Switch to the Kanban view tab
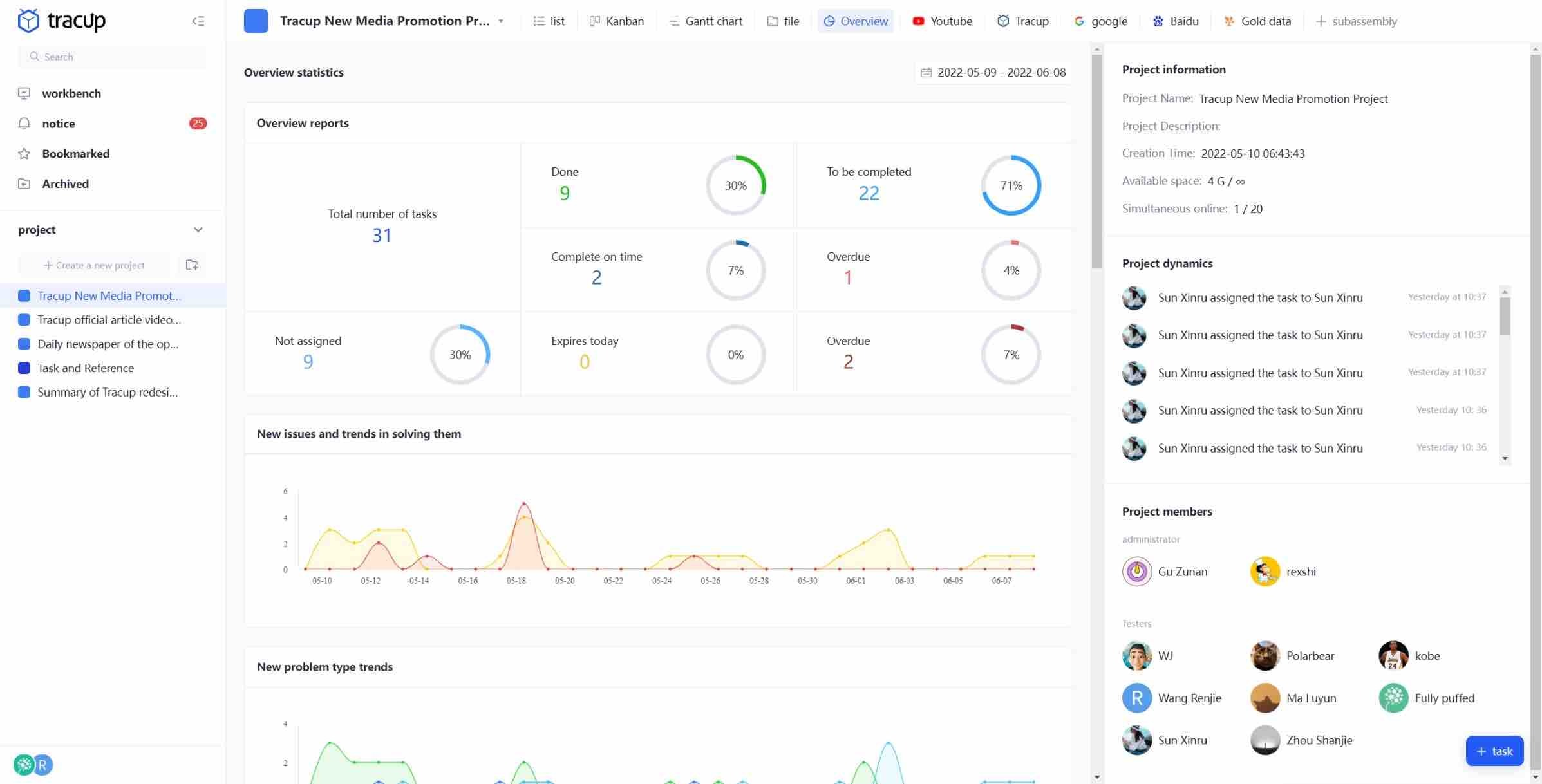1542x784 pixels. (x=616, y=21)
